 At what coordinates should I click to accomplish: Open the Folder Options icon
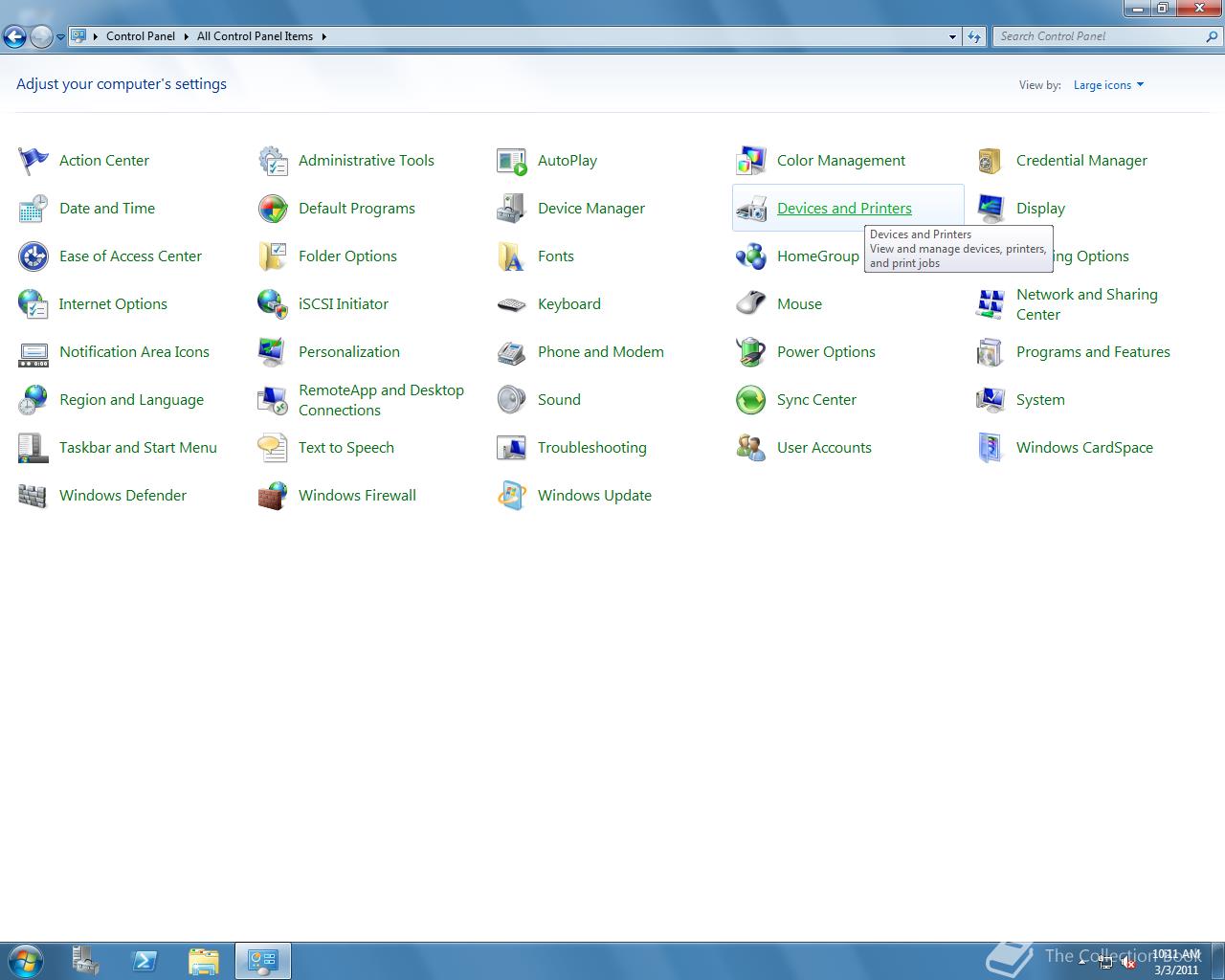(x=273, y=256)
